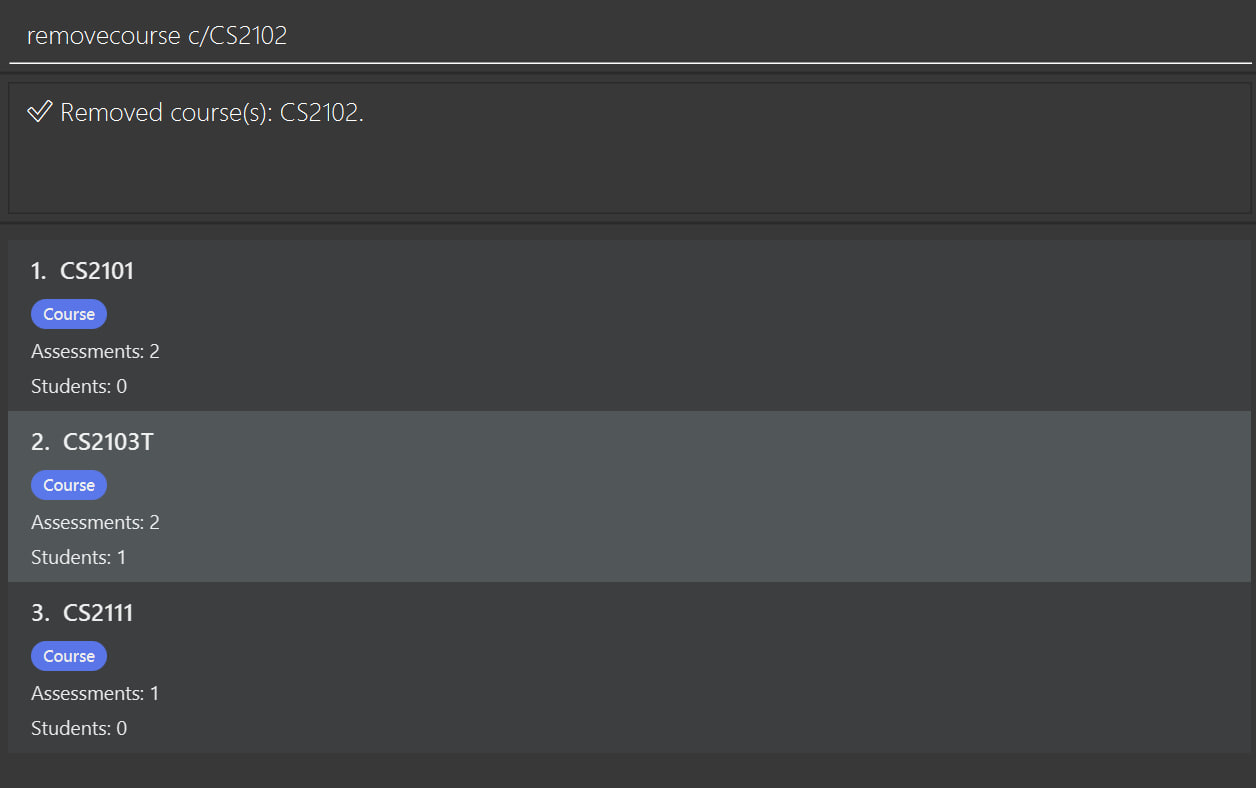Select the Course badge under CS2111
This screenshot has width=1256, height=788.
pos(68,655)
